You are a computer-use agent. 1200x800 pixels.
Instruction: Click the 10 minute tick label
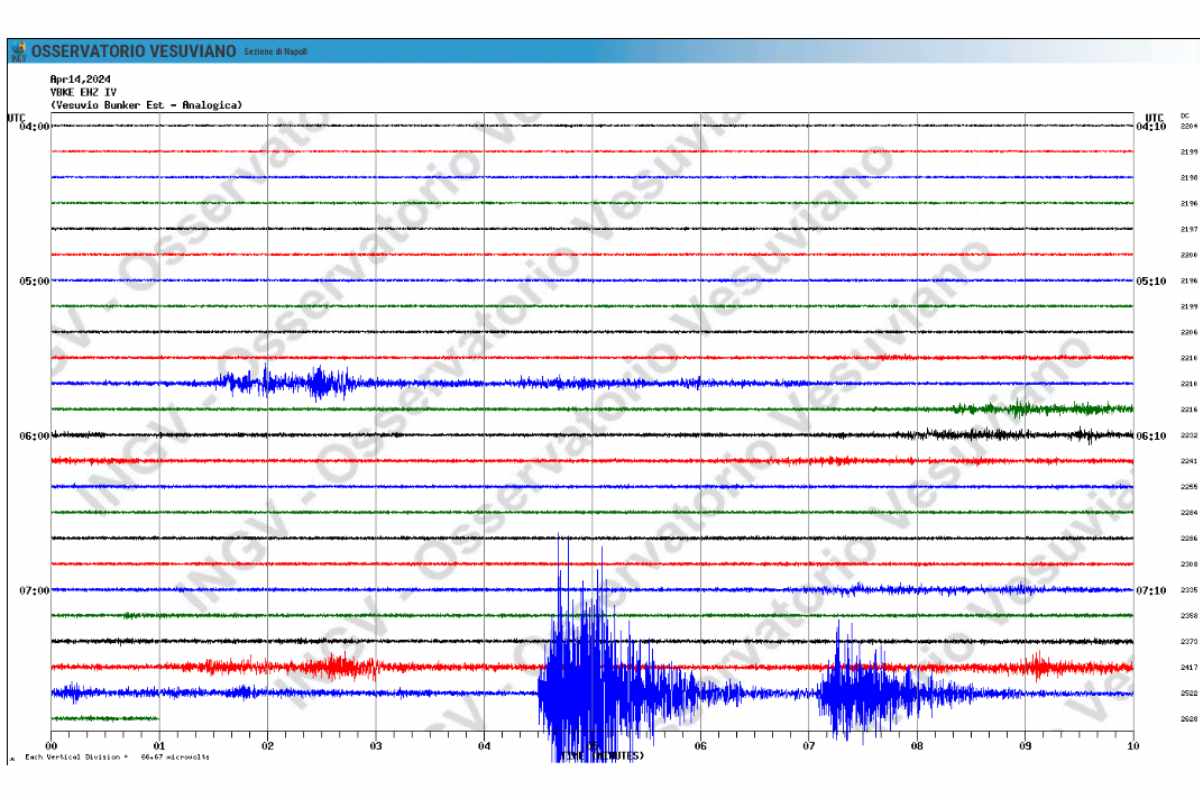(1132, 746)
